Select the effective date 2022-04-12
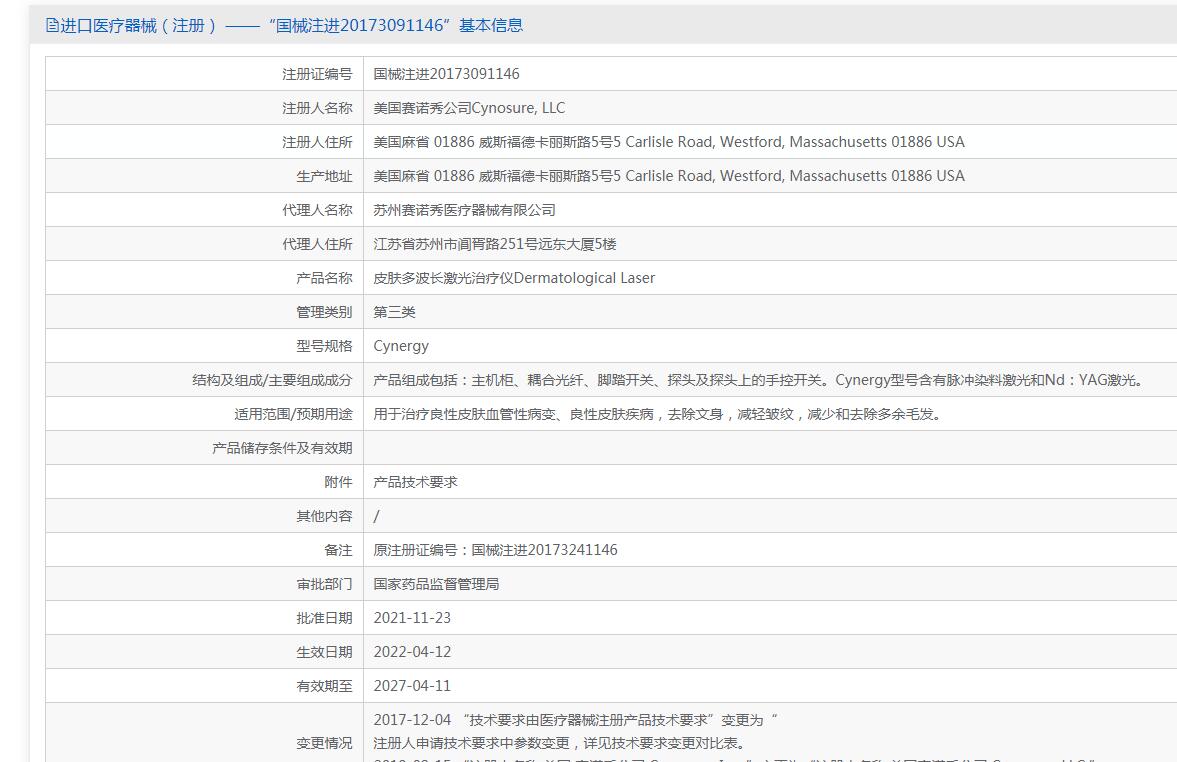 point(412,652)
